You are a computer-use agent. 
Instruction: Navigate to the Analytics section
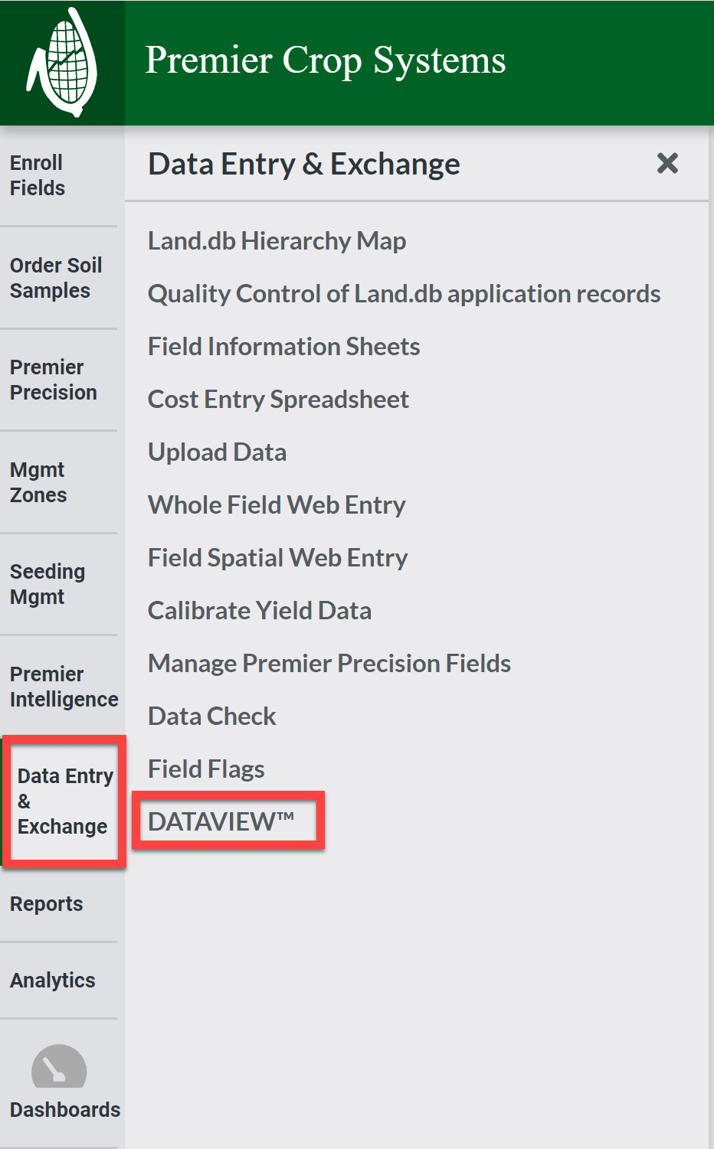51,980
